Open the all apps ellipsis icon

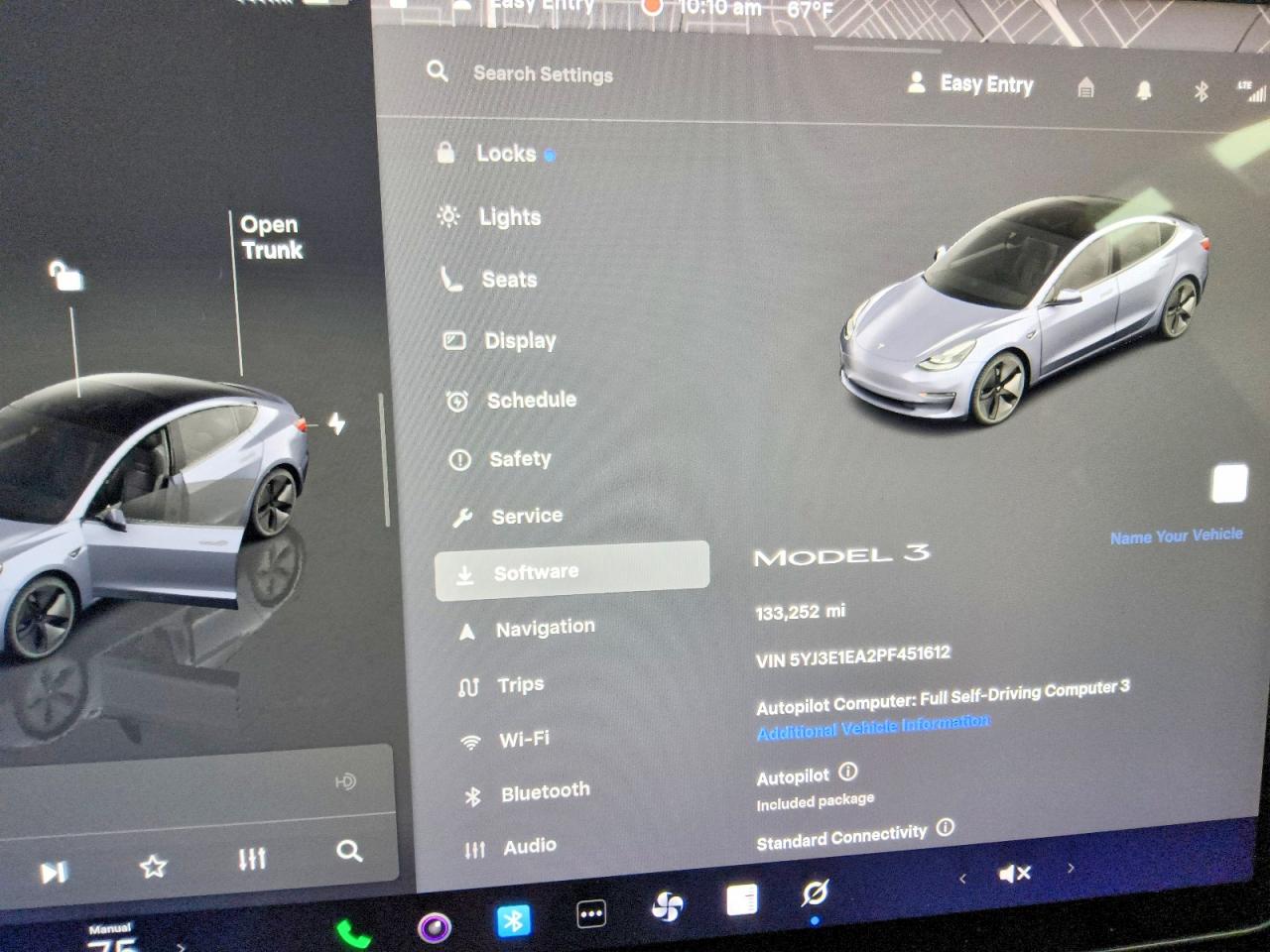point(591,914)
